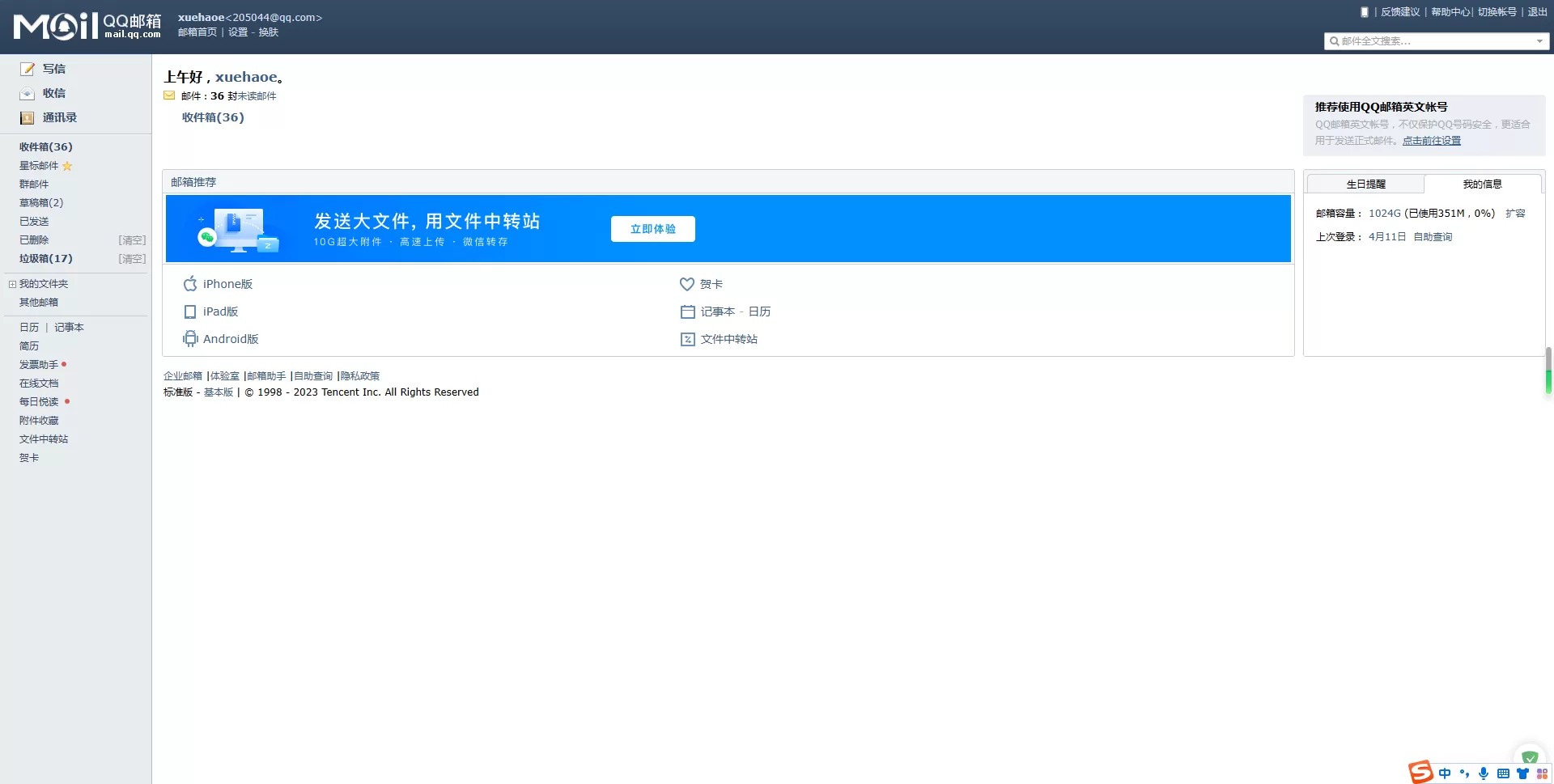
Task: Click the tablet icon for iPad版
Action: pos(190,311)
